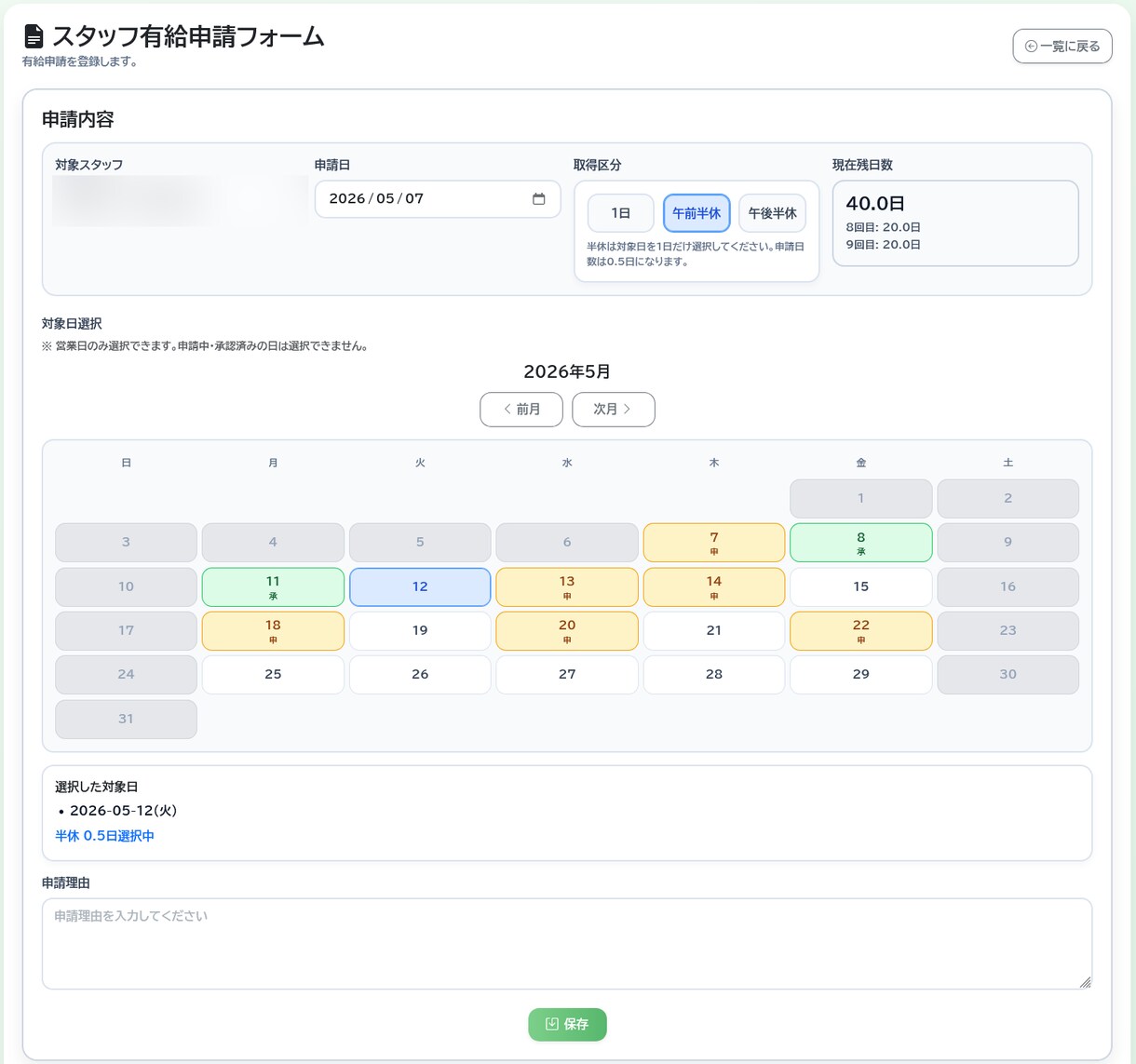Viewport: 1136px width, 1064px height.
Task: Click the 40.0日 remaining days value
Action: click(875, 203)
